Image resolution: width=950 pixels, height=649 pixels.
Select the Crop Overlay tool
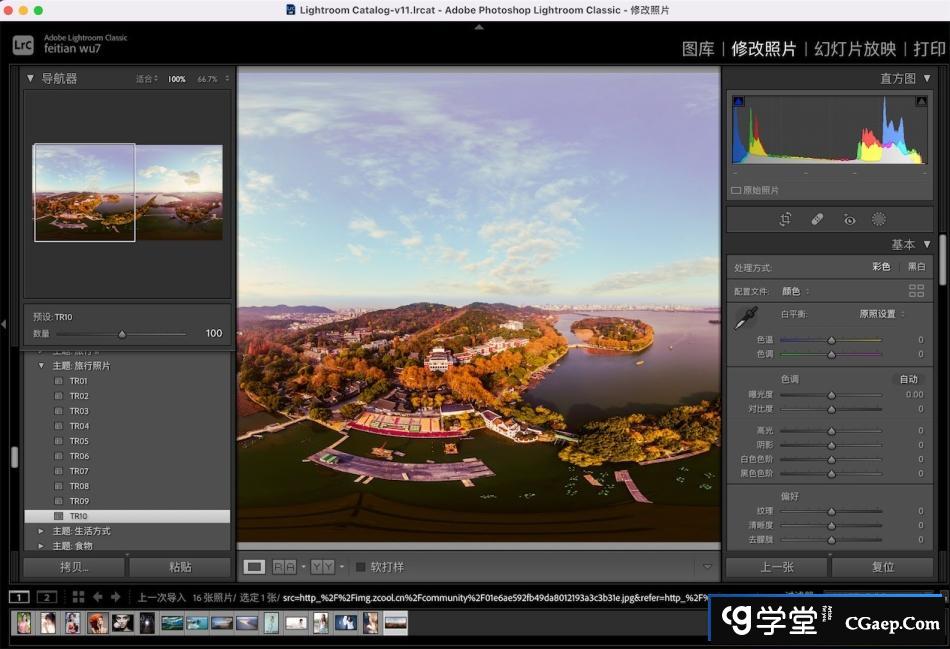pyautogui.click(x=786, y=219)
